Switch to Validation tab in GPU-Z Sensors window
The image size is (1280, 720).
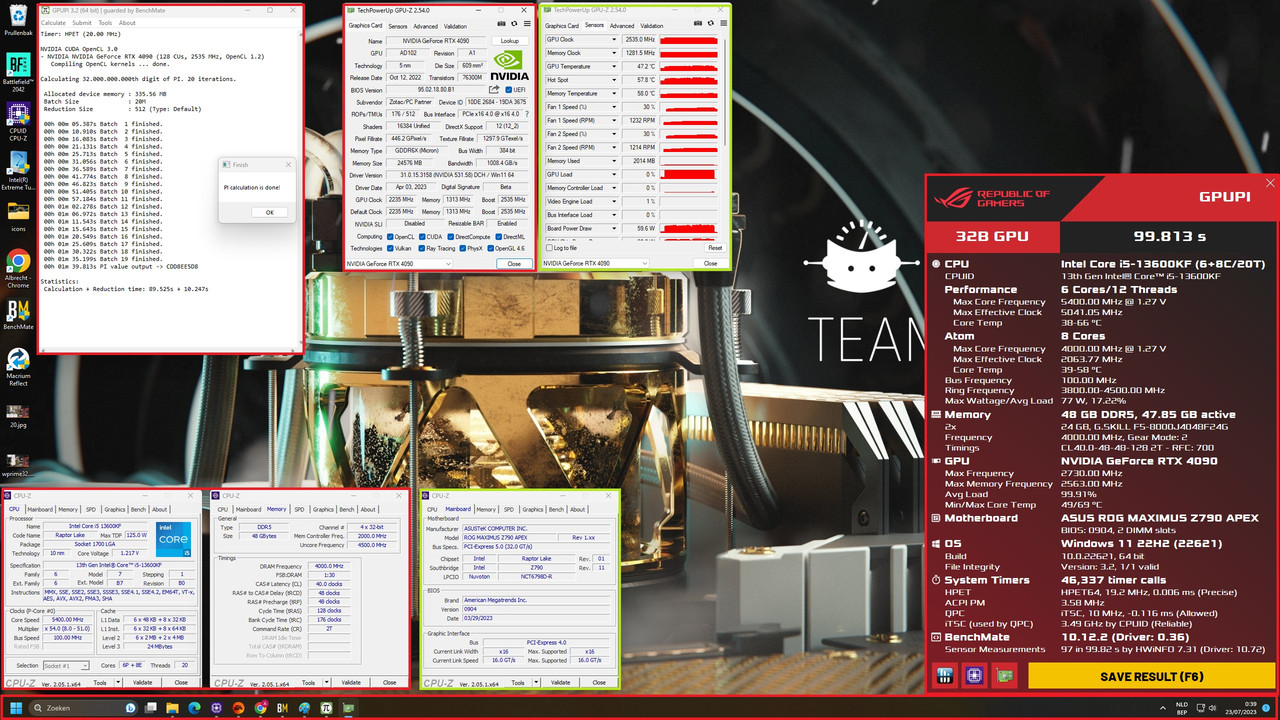[x=651, y=26]
